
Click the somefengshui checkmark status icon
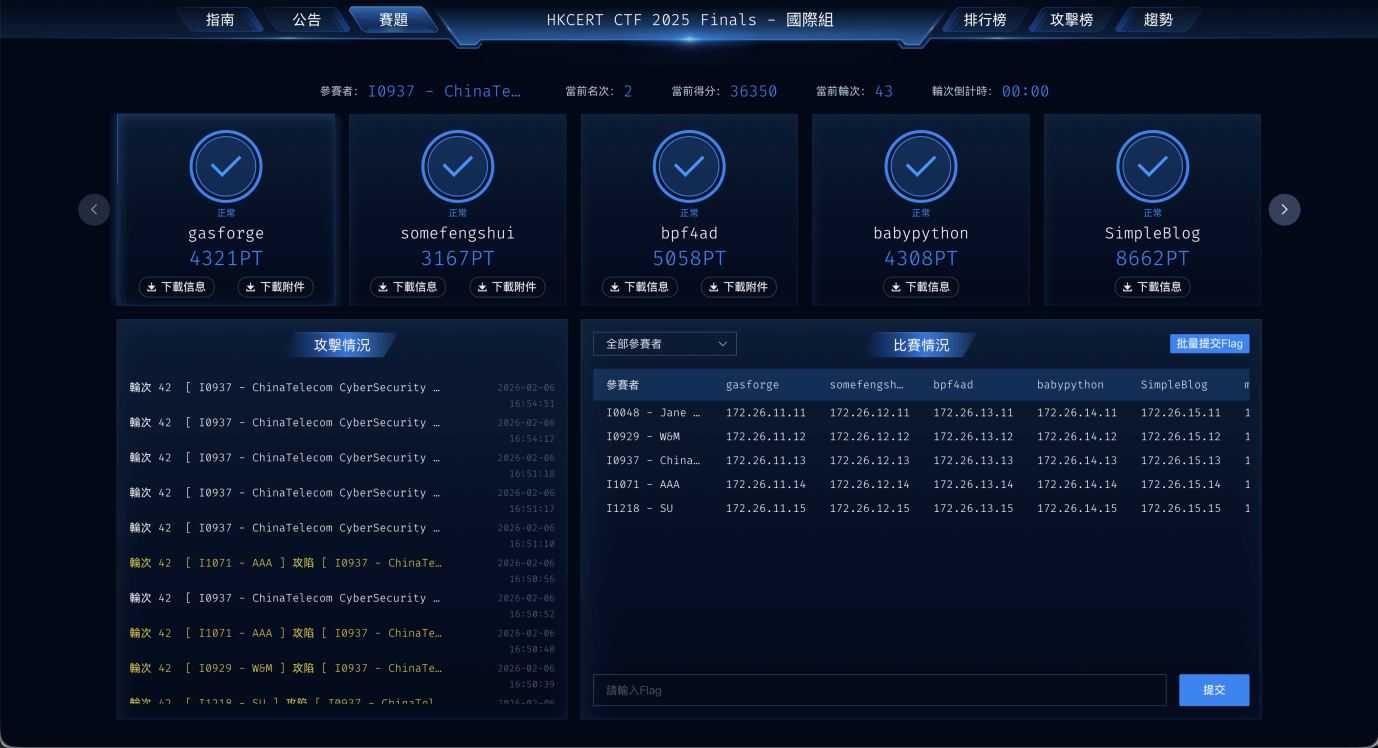pos(457,166)
